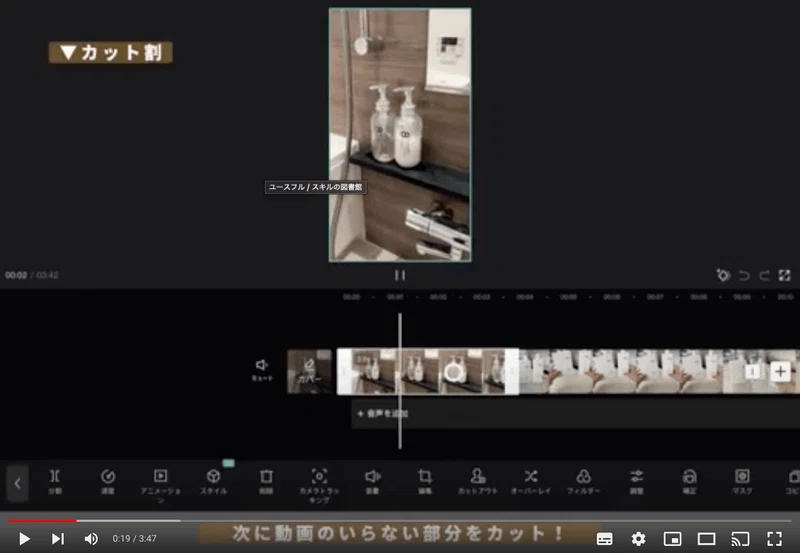Open the Mask (マスク) tool
This screenshot has height=553, width=800.
pos(742,481)
